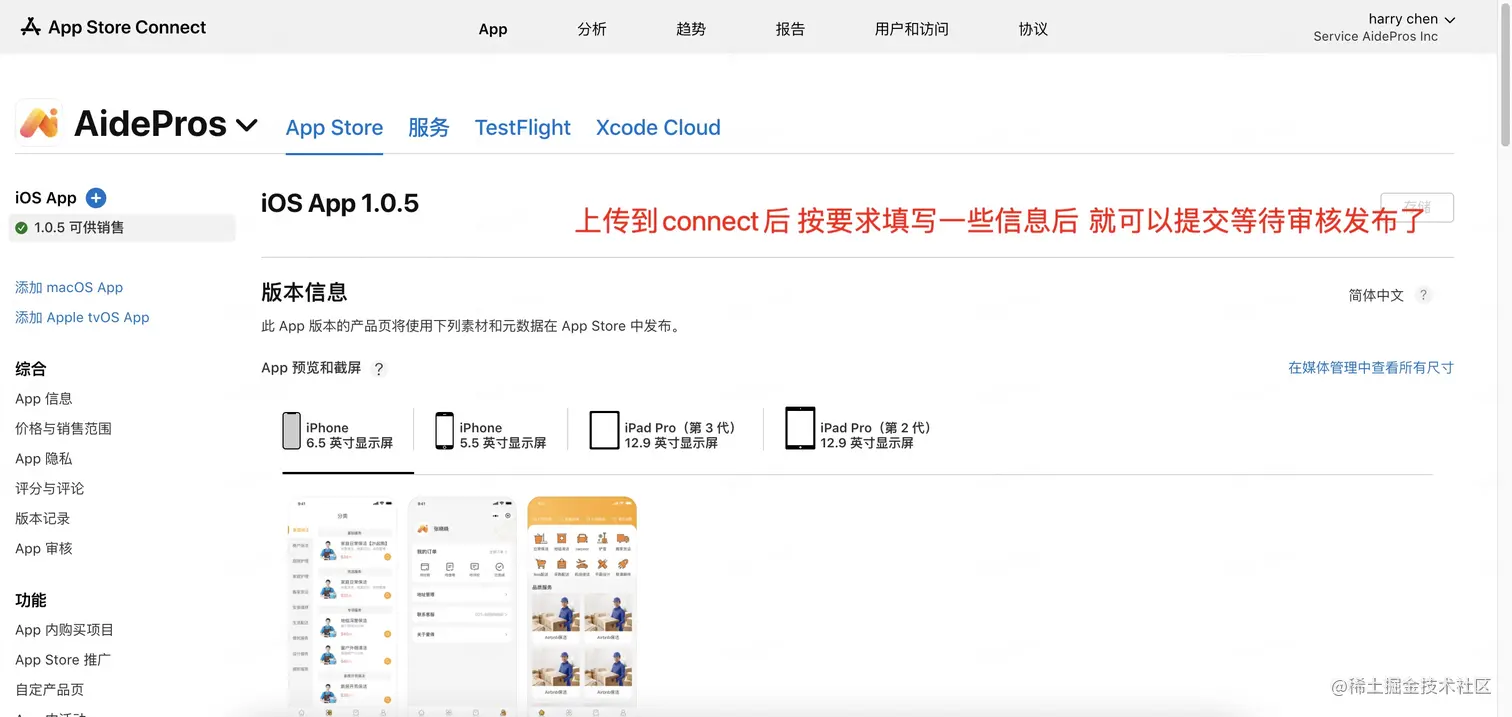This screenshot has width=1512, height=717.
Task: Open 版本记录 in sidebar
Action: pyautogui.click(x=42, y=518)
